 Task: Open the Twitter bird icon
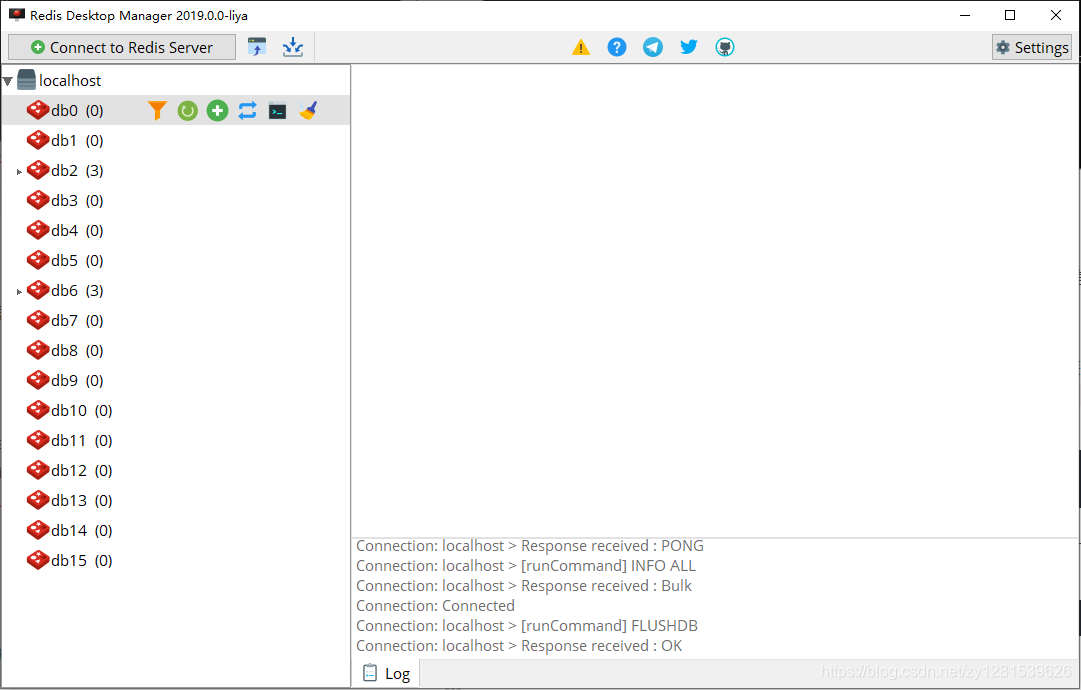tap(689, 48)
